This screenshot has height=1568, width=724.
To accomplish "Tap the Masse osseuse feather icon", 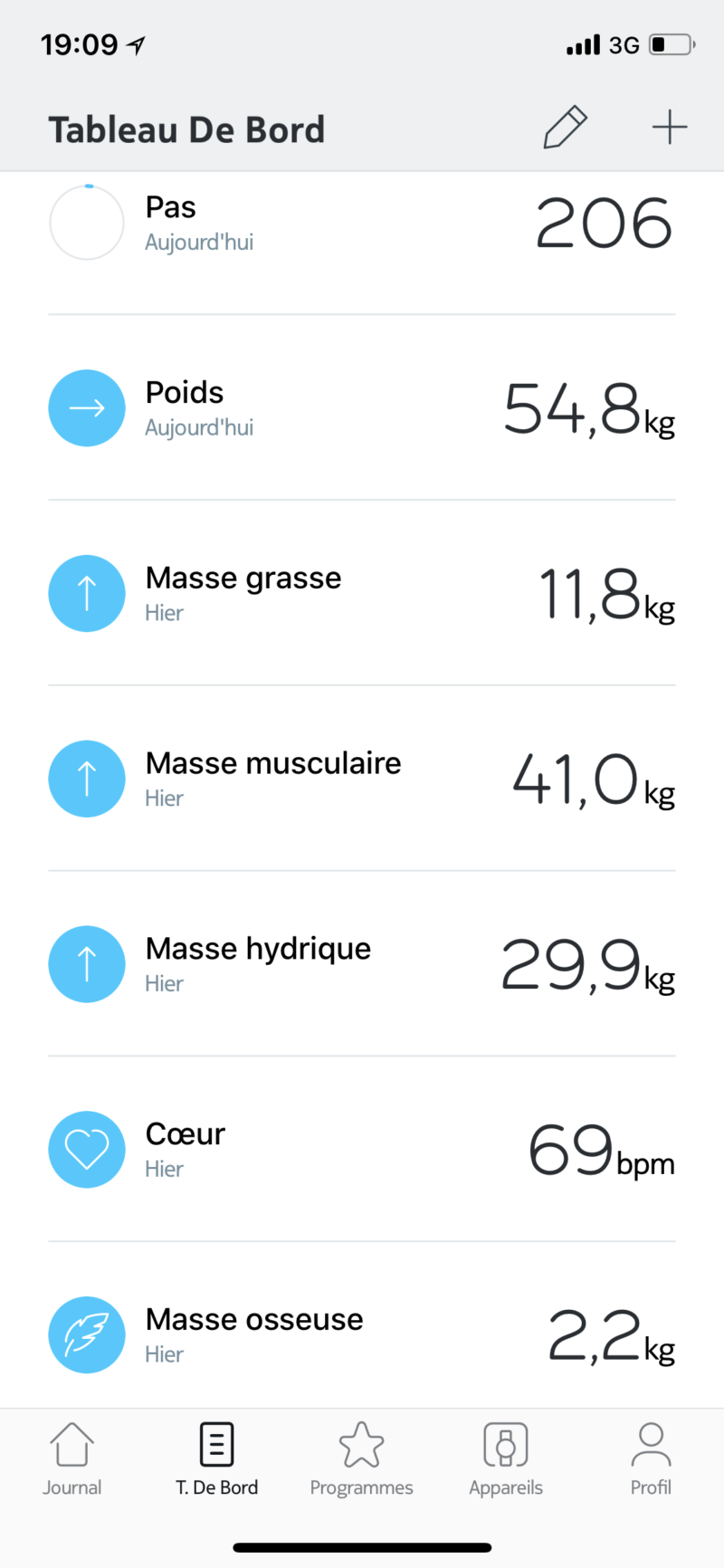I will coord(87,1334).
